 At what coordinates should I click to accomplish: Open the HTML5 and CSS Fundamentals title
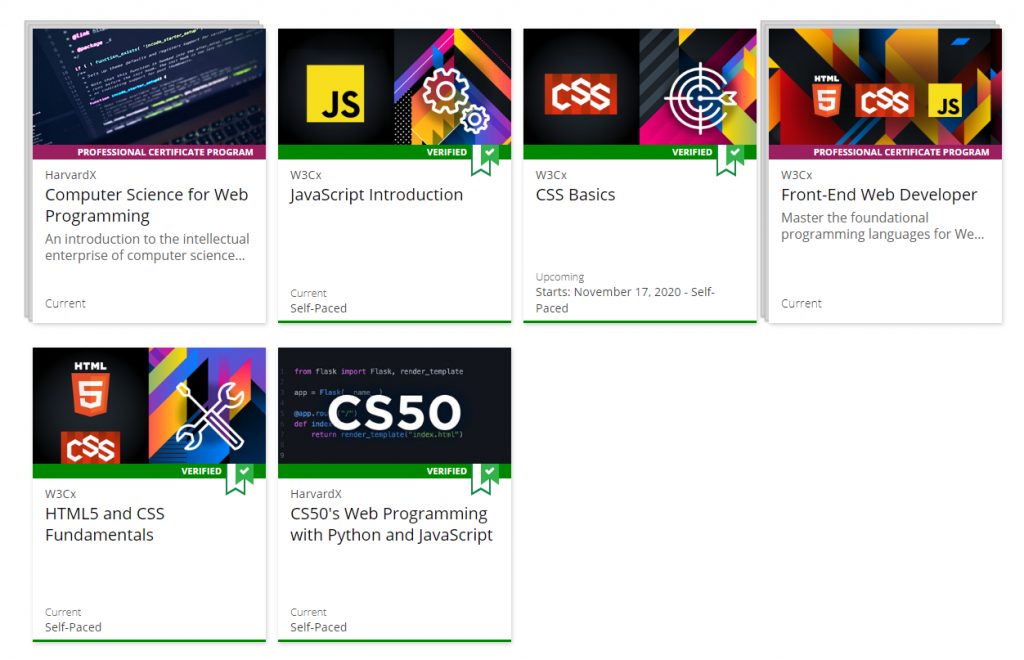(x=104, y=524)
